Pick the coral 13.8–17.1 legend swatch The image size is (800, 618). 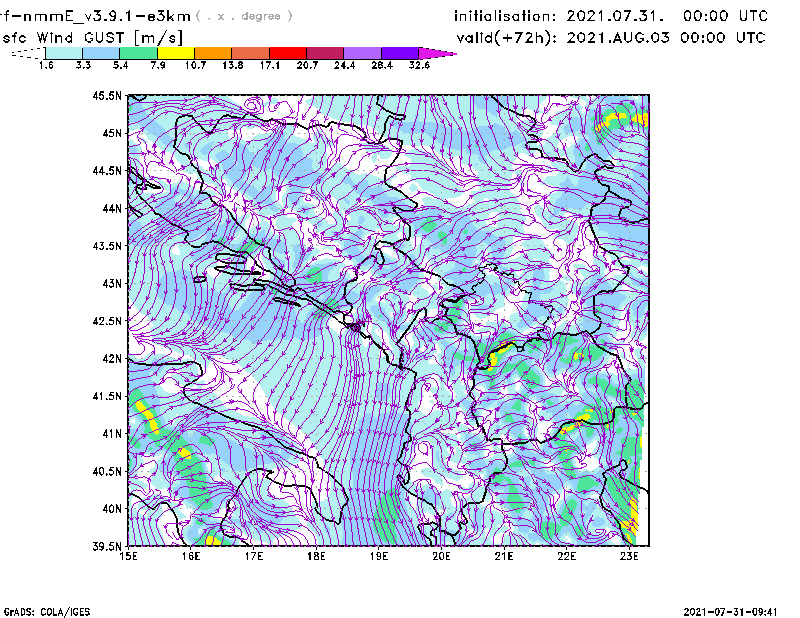251,53
